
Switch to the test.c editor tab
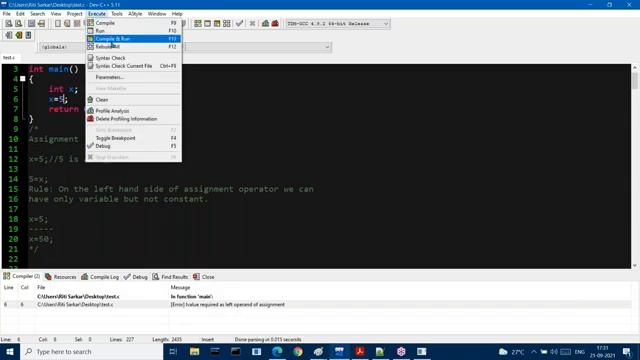click(9, 58)
